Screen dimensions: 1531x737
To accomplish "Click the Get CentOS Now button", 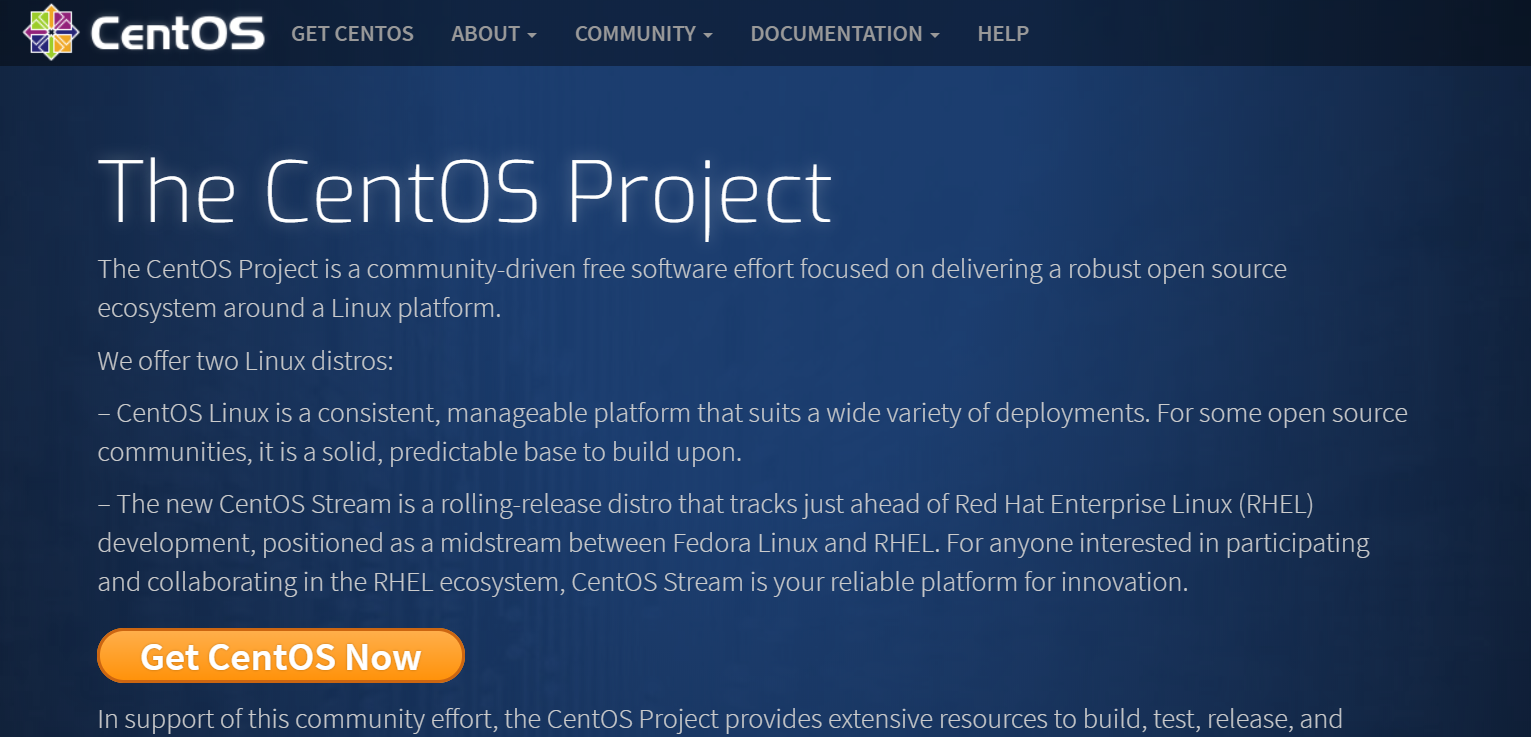I will pyautogui.click(x=281, y=656).
